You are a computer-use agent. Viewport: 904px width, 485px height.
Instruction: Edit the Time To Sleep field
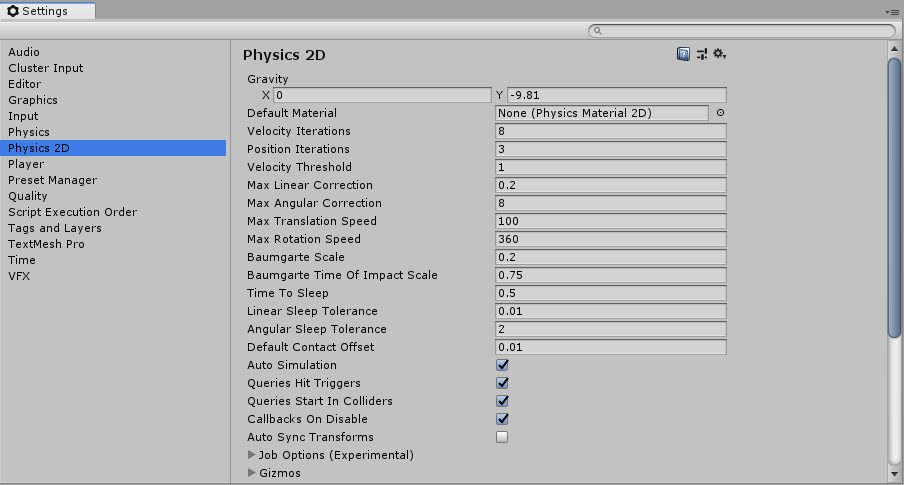click(x=611, y=293)
